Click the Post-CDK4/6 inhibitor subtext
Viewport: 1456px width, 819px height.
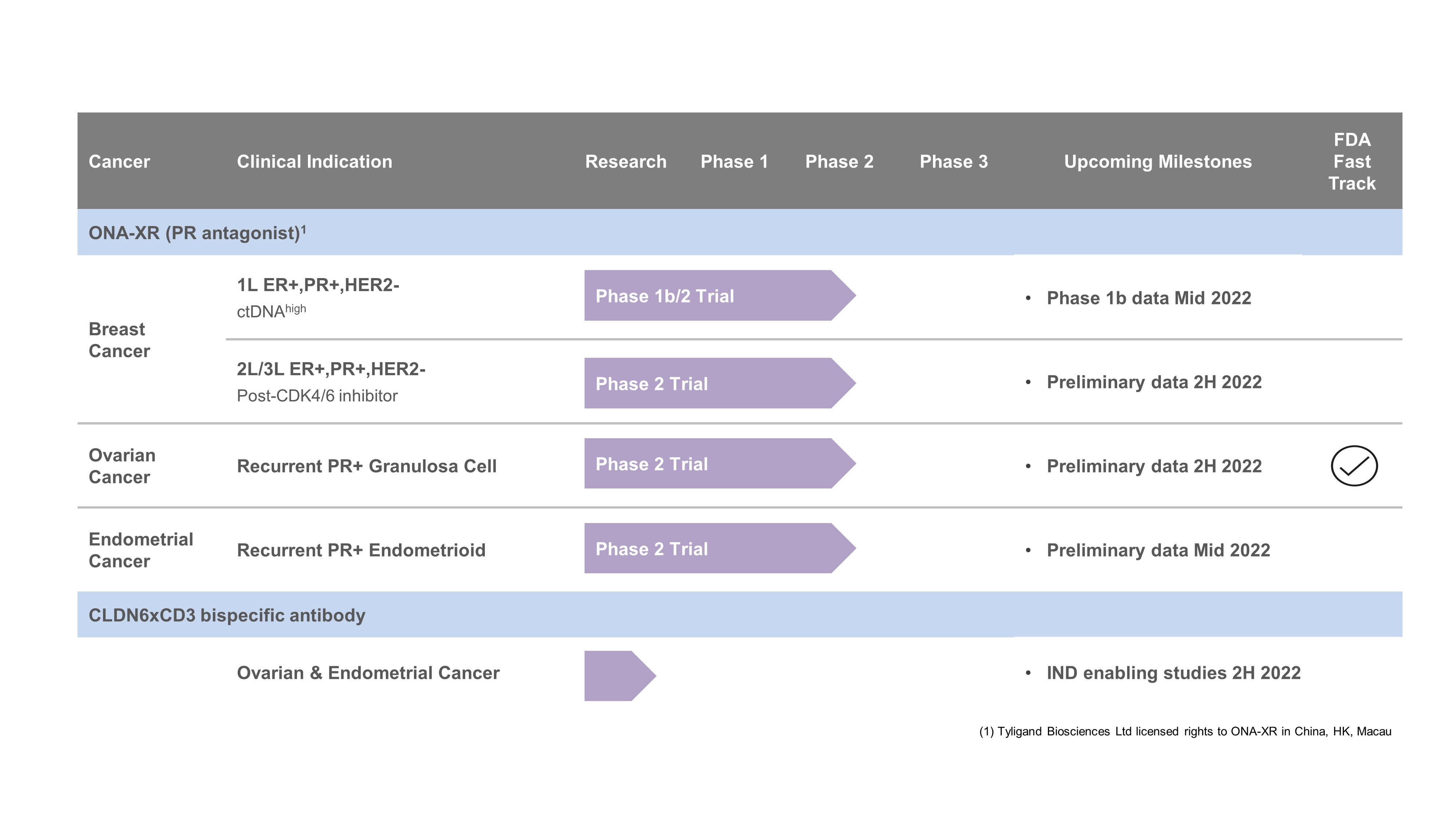tap(317, 396)
